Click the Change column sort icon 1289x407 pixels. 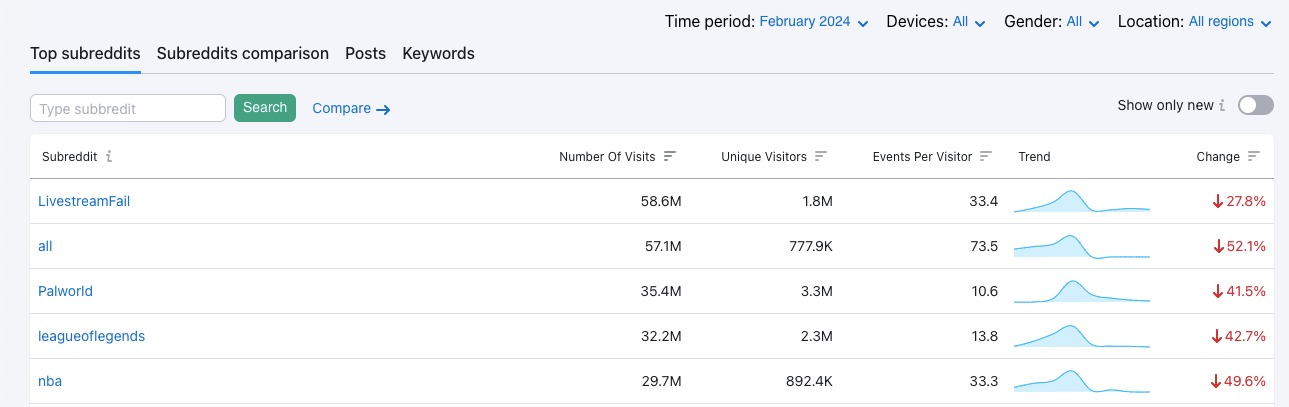point(1254,156)
